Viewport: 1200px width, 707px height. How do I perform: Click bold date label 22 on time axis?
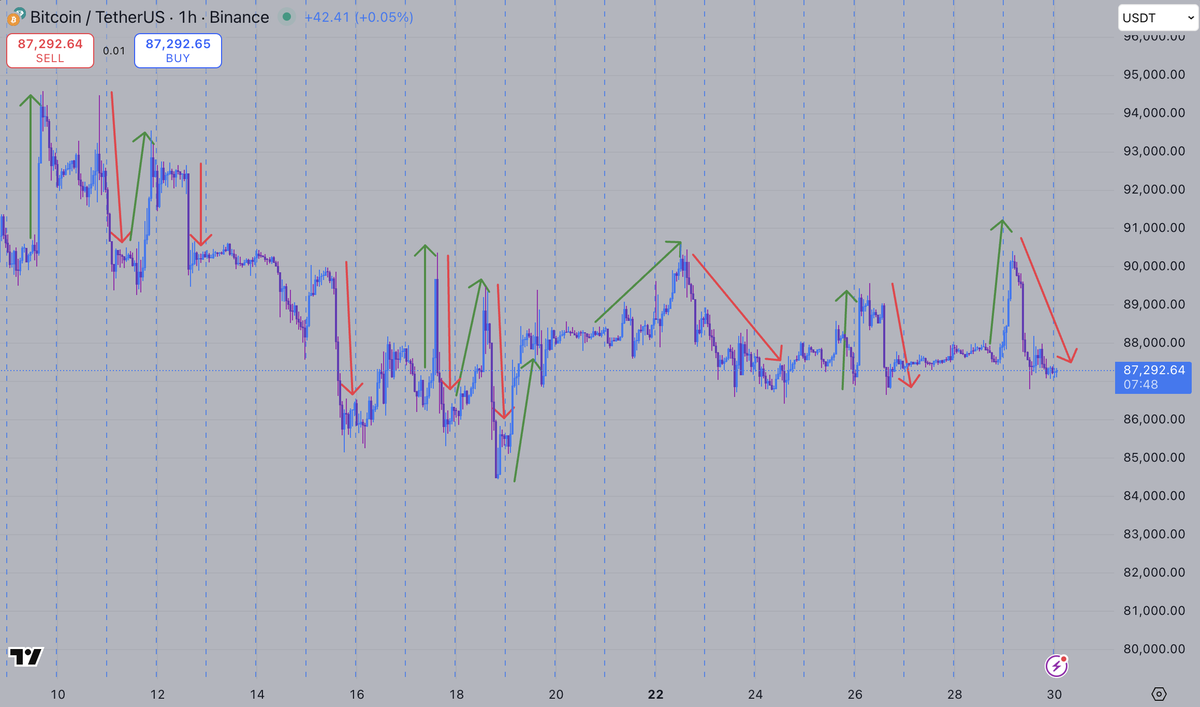pyautogui.click(x=656, y=694)
